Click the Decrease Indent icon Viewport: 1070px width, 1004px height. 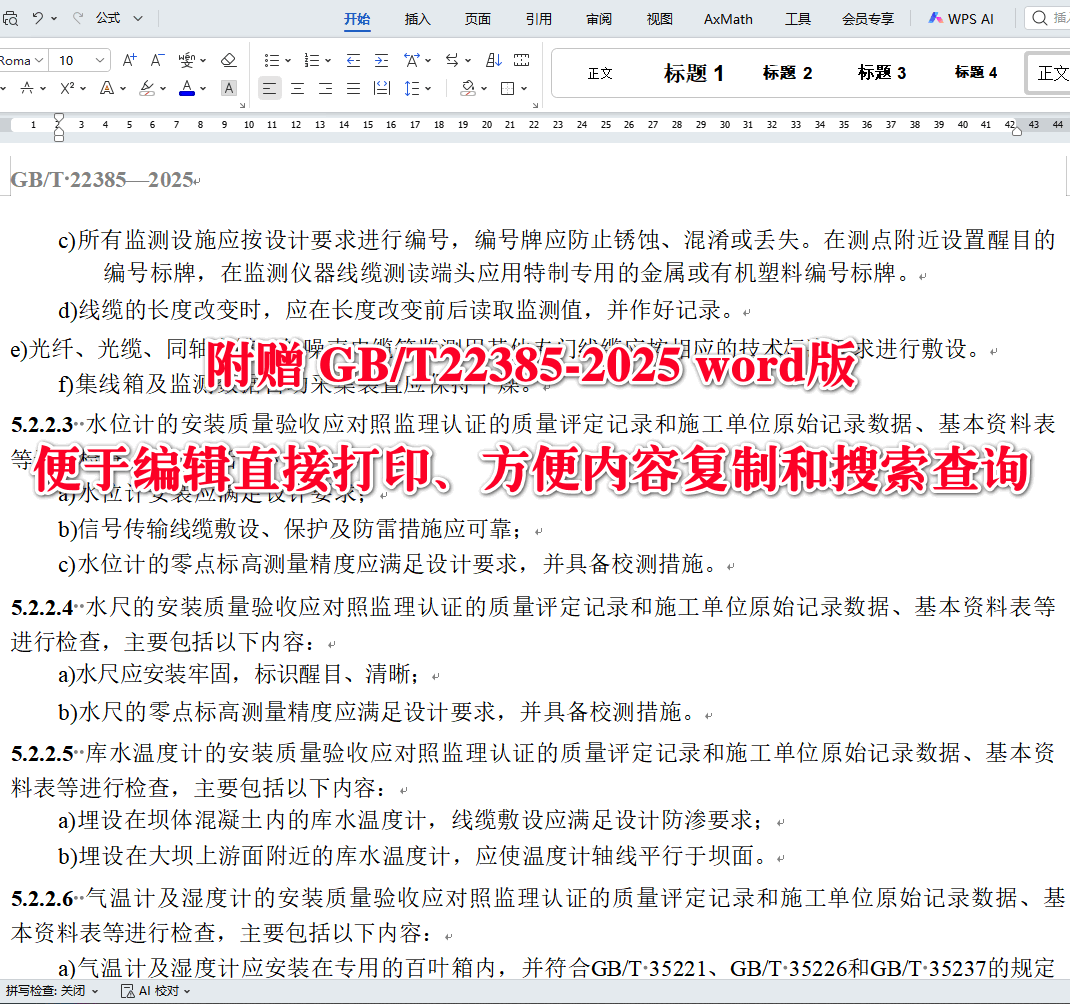[354, 60]
